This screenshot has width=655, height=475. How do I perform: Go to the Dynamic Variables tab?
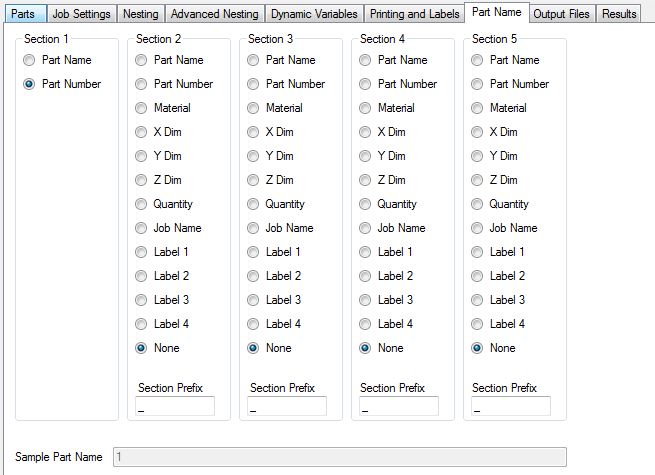point(314,14)
